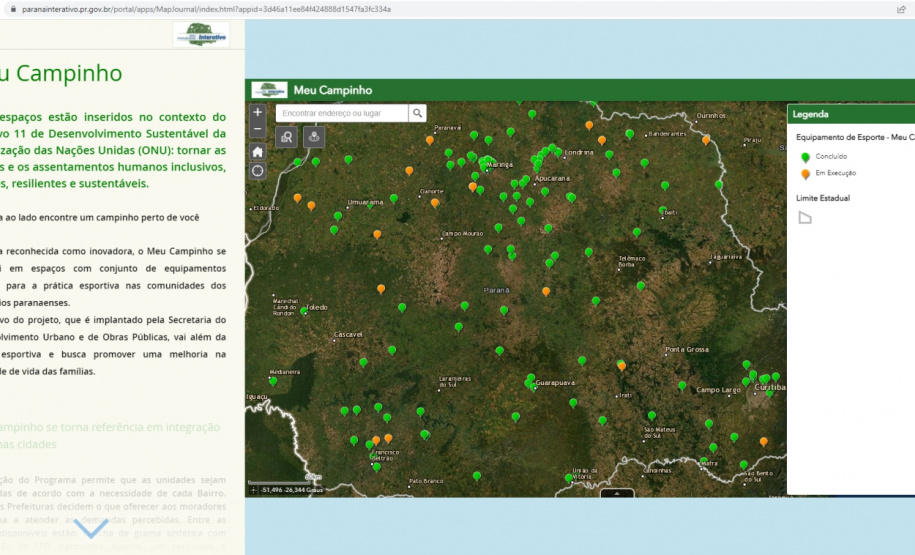
Task: Expand the attribute table arrow at map bottom
Action: [617, 493]
